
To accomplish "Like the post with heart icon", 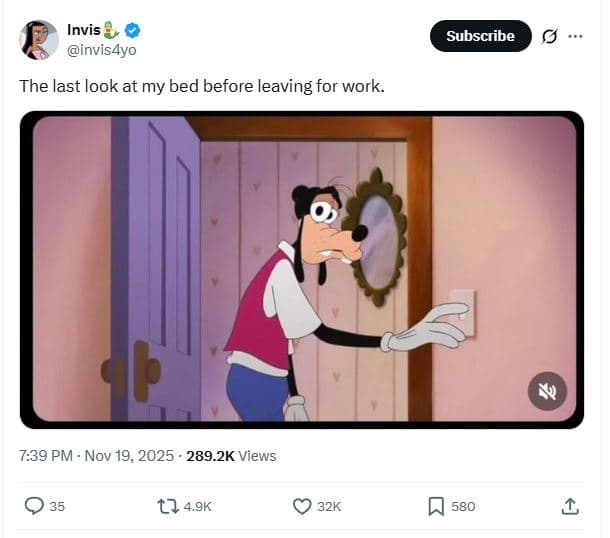I will (302, 506).
